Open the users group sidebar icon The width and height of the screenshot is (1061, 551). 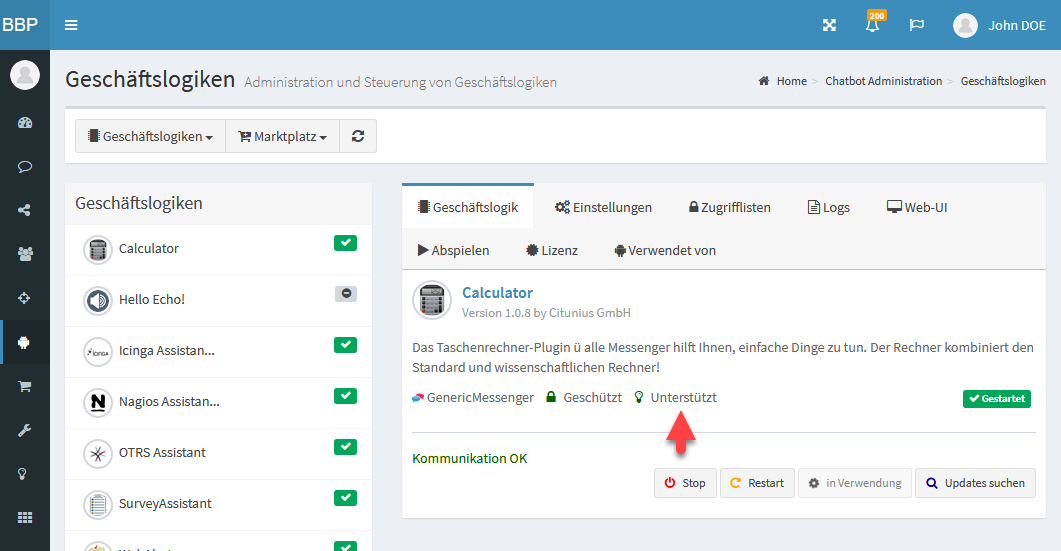point(25,254)
